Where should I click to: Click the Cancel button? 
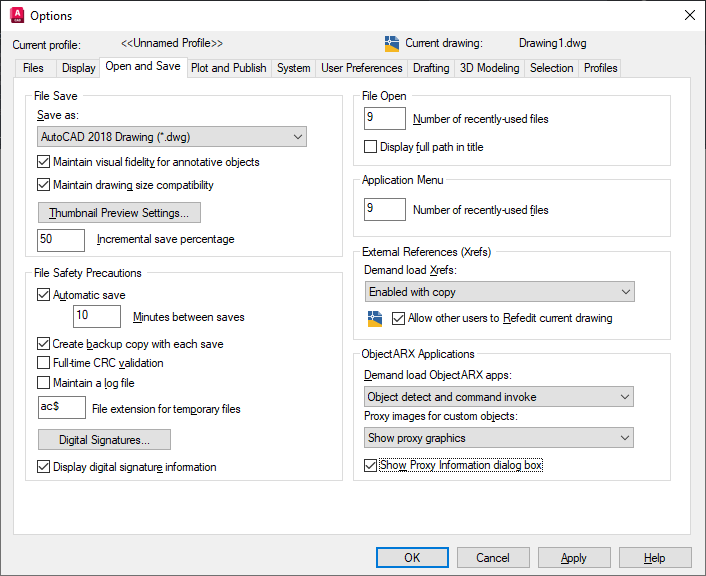493,558
